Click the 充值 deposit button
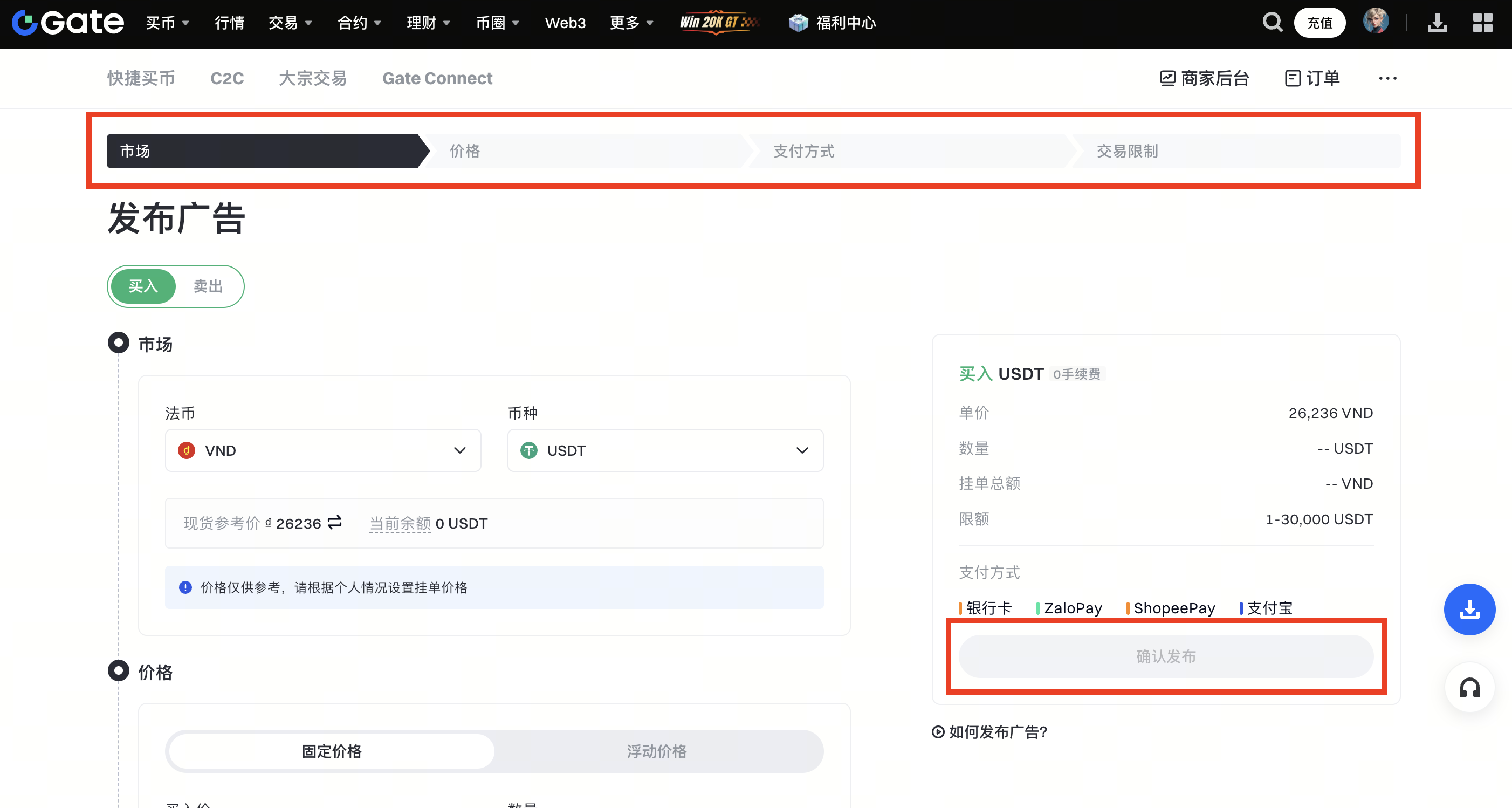The height and width of the screenshot is (808, 1512). coord(1319,23)
